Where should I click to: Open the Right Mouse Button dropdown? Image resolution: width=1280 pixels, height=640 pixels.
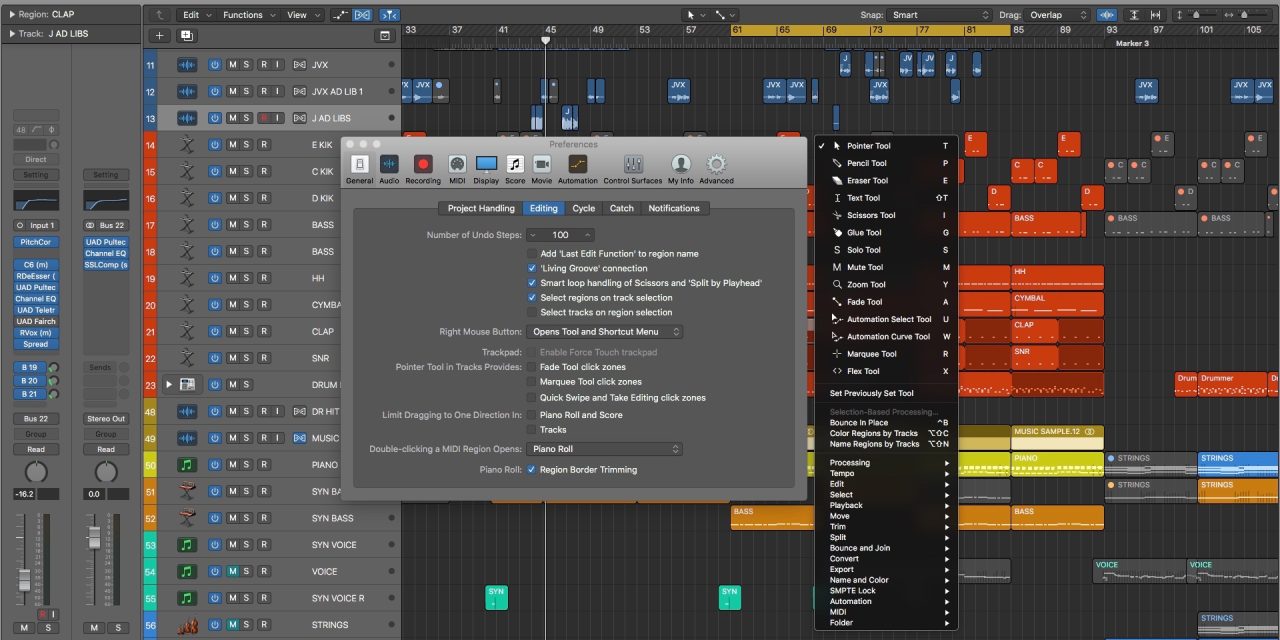point(606,332)
